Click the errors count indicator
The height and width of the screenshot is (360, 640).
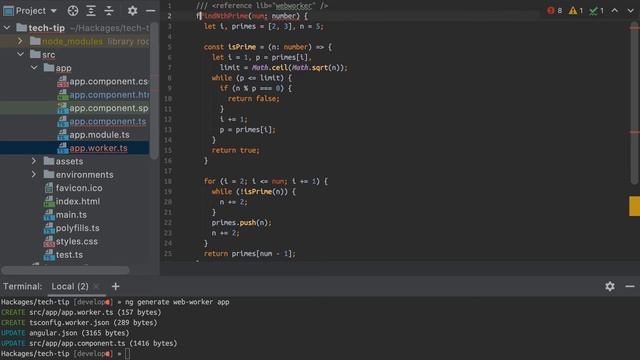pyautogui.click(x=554, y=11)
